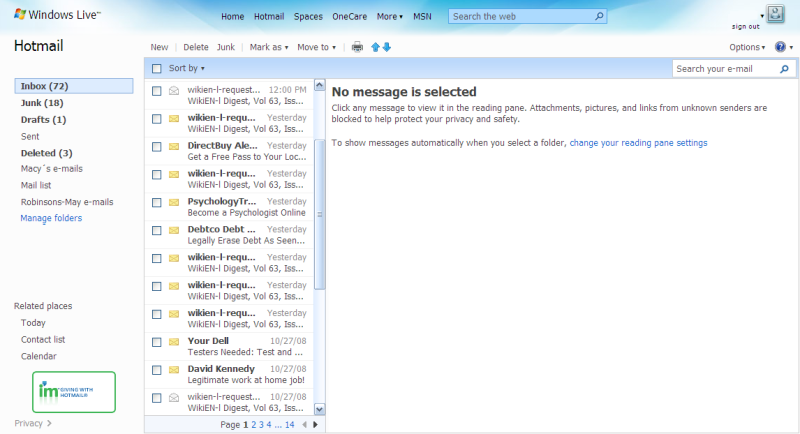Open the Deleted (3) folder
Screen dimensions: 800x434
tap(46, 153)
